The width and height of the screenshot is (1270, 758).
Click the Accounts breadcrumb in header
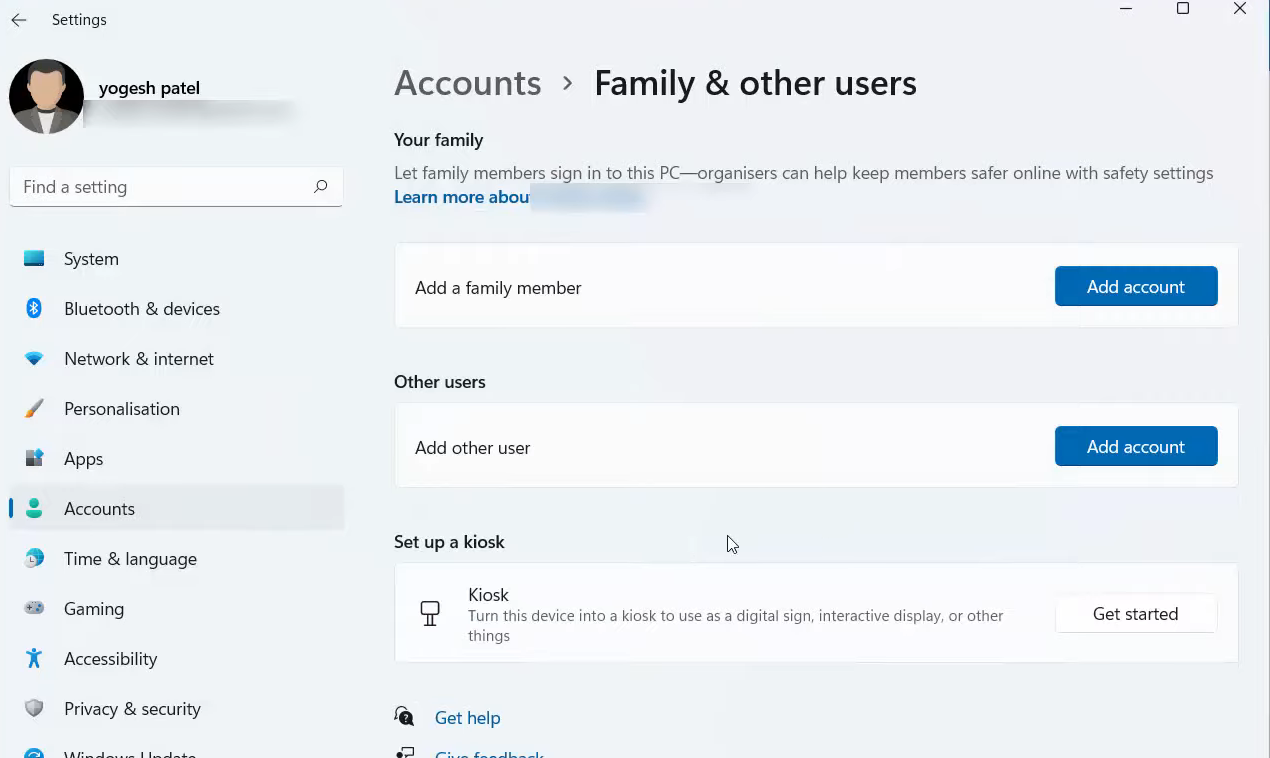tap(467, 83)
